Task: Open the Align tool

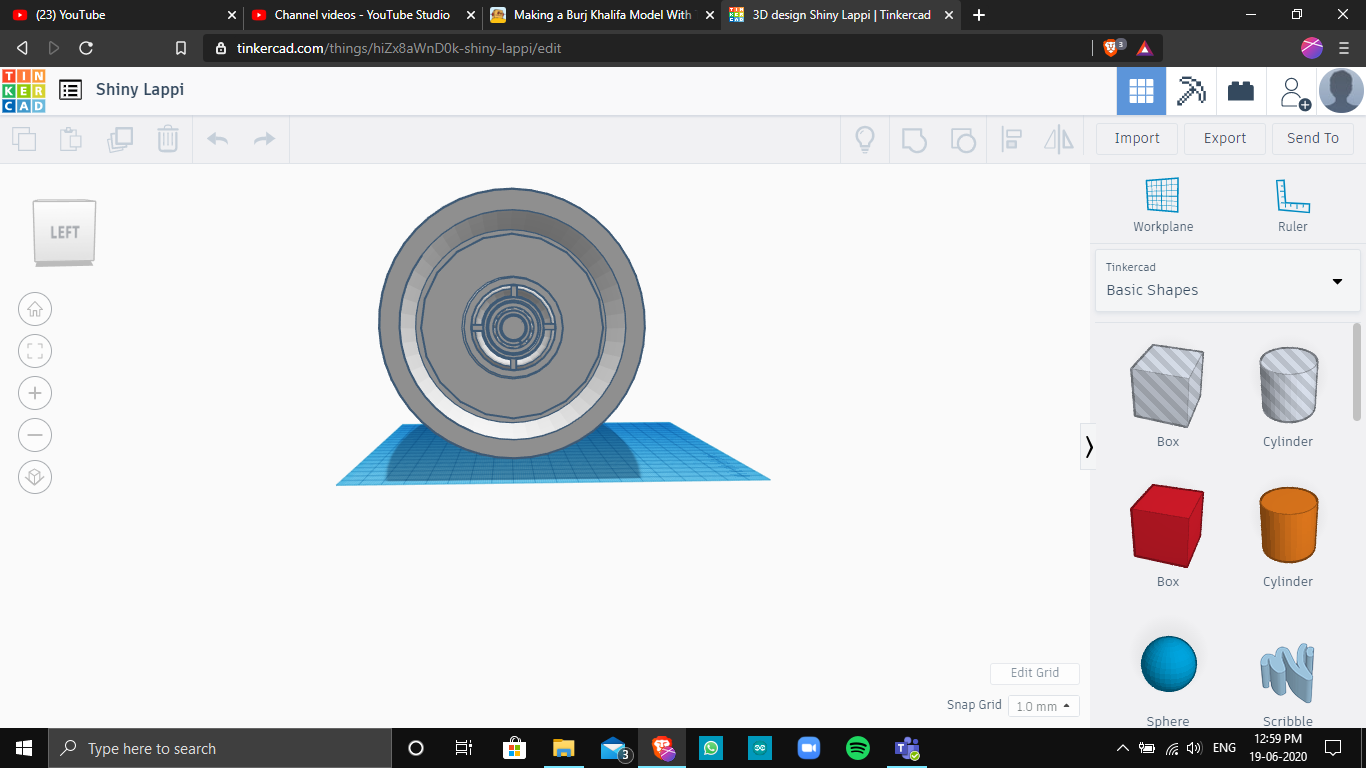Action: (x=1011, y=139)
